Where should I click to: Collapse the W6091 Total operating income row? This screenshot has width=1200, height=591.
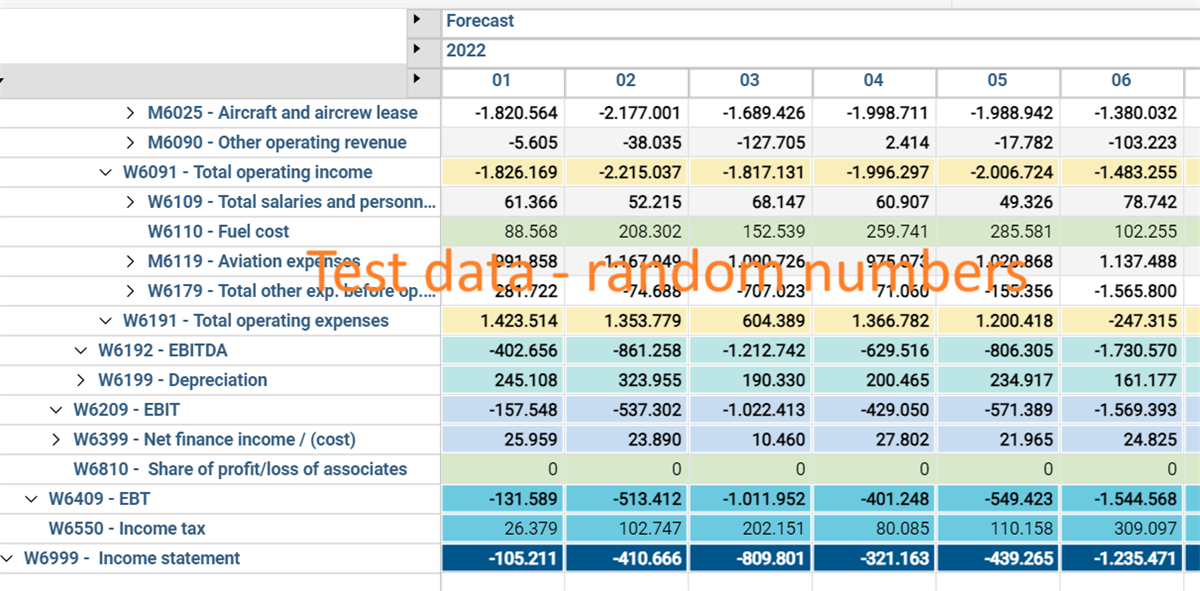(106, 172)
